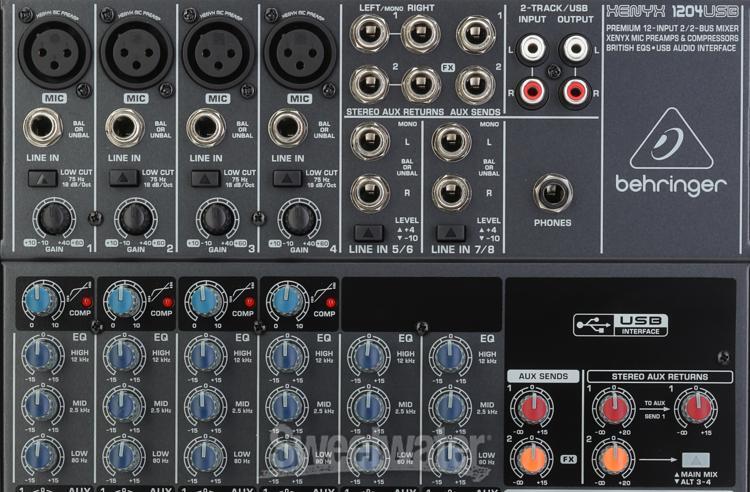Click channel 2 EQ MID 2.5 kHz knob
This screenshot has width=750, height=492.
[x=124, y=405]
